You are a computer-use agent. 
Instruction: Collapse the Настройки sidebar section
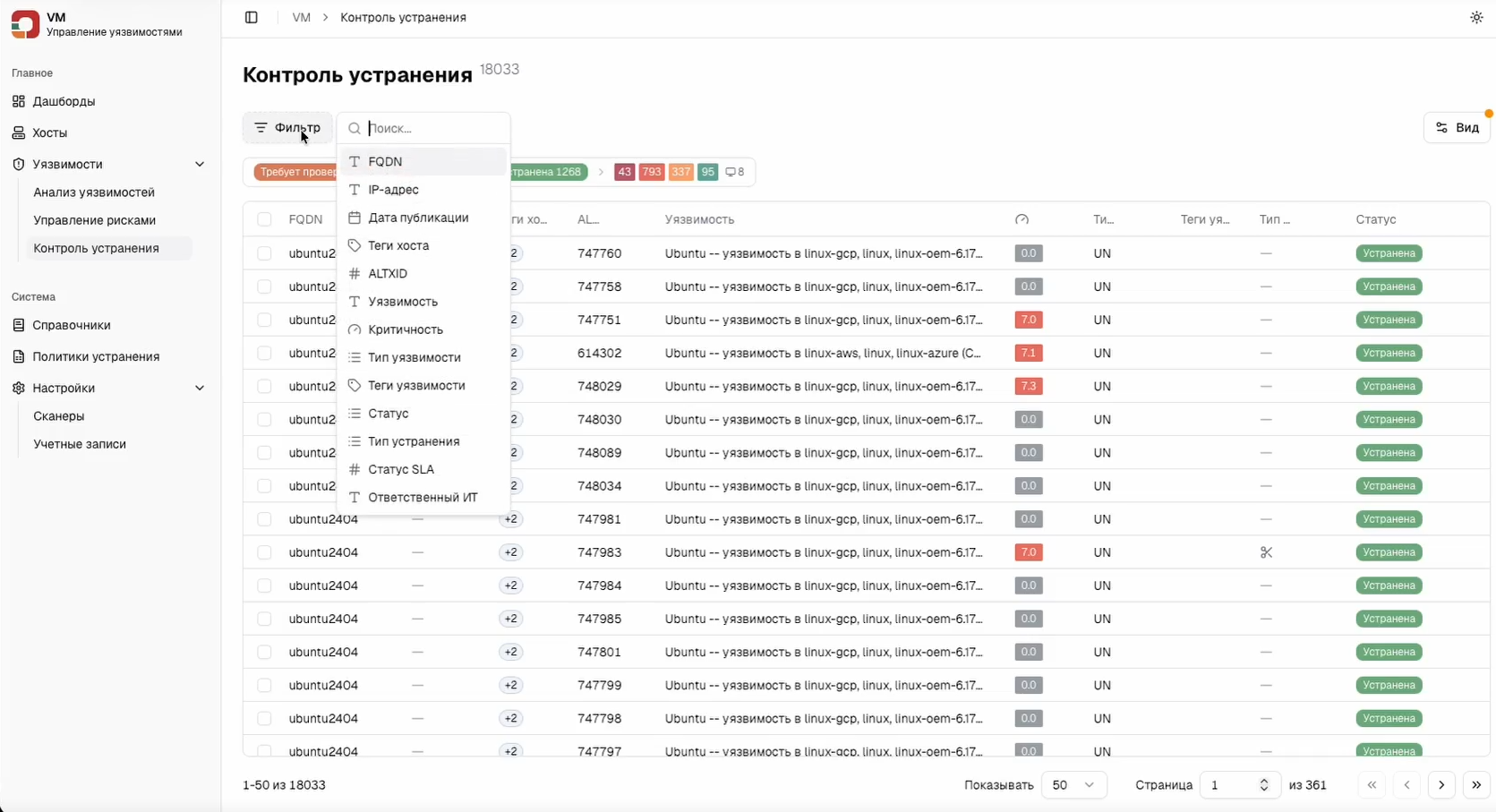[x=199, y=389]
